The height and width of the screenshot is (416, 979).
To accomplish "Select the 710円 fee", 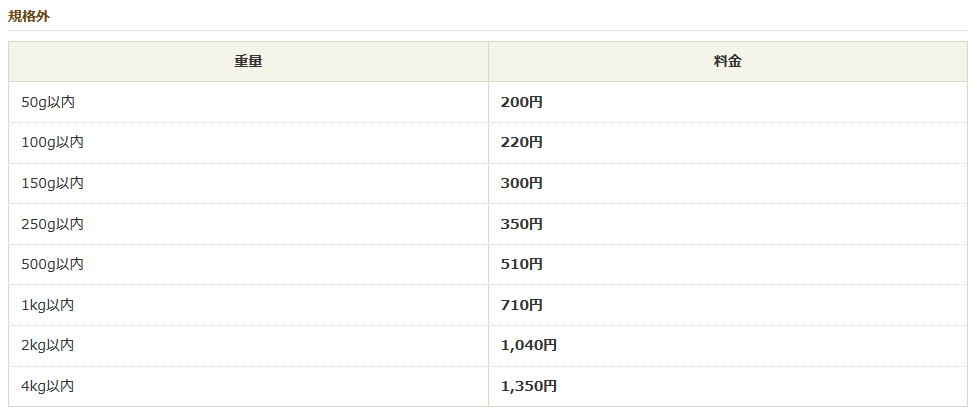I will pos(521,305).
